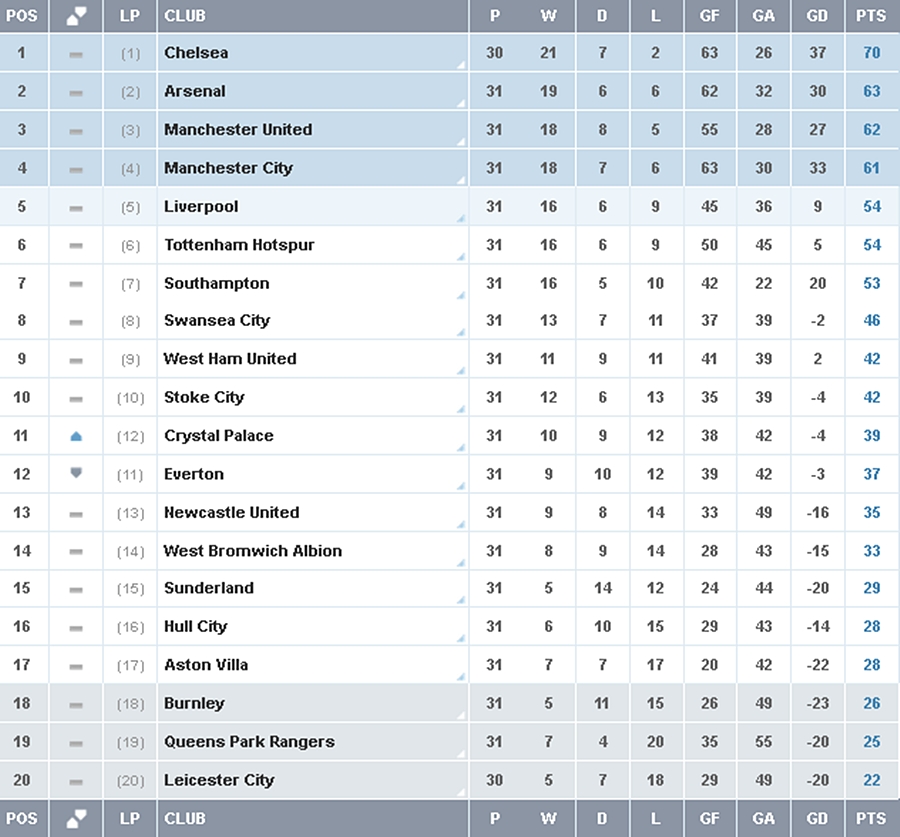
Task: Expand Chelsea row details triangle
Action: [461, 65]
